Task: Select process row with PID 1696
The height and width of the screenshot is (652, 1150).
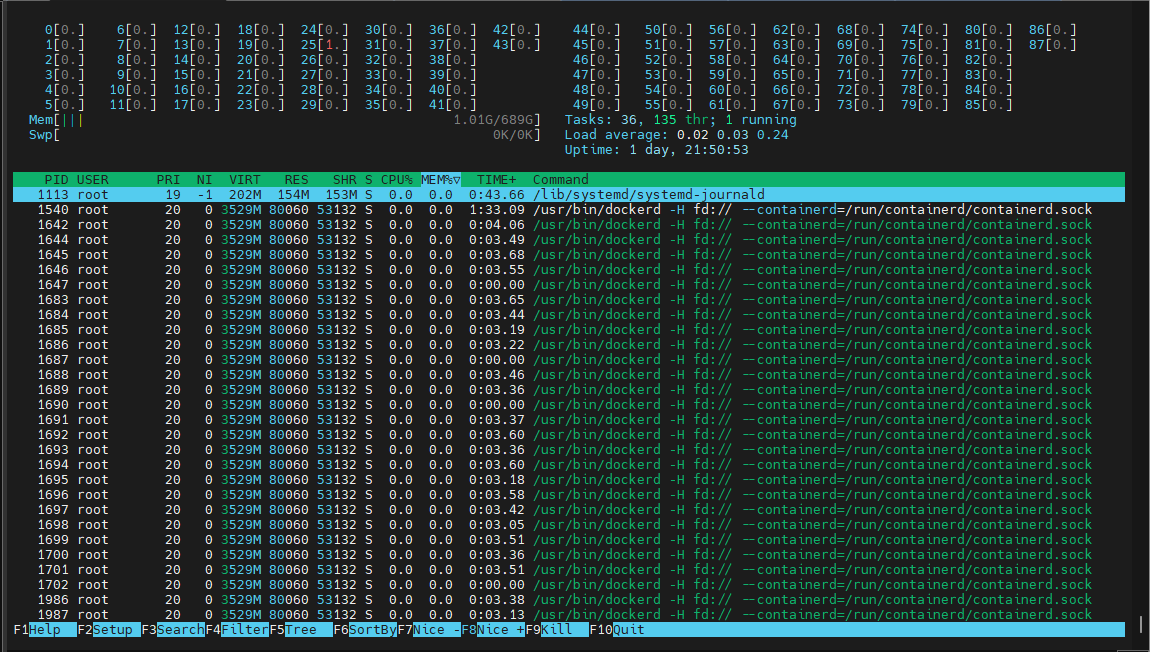Action: (x=568, y=495)
